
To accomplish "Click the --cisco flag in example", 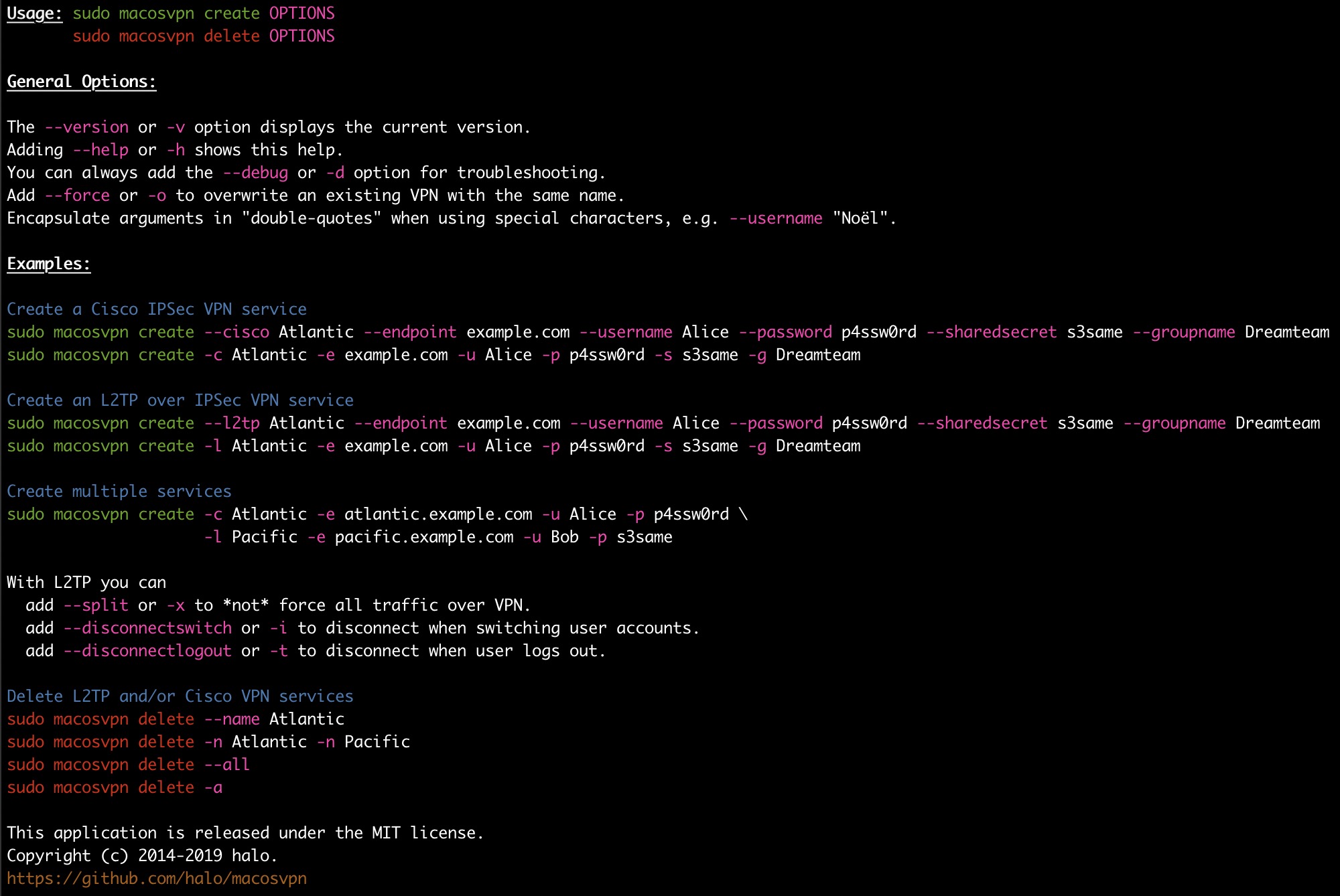I will coord(237,332).
